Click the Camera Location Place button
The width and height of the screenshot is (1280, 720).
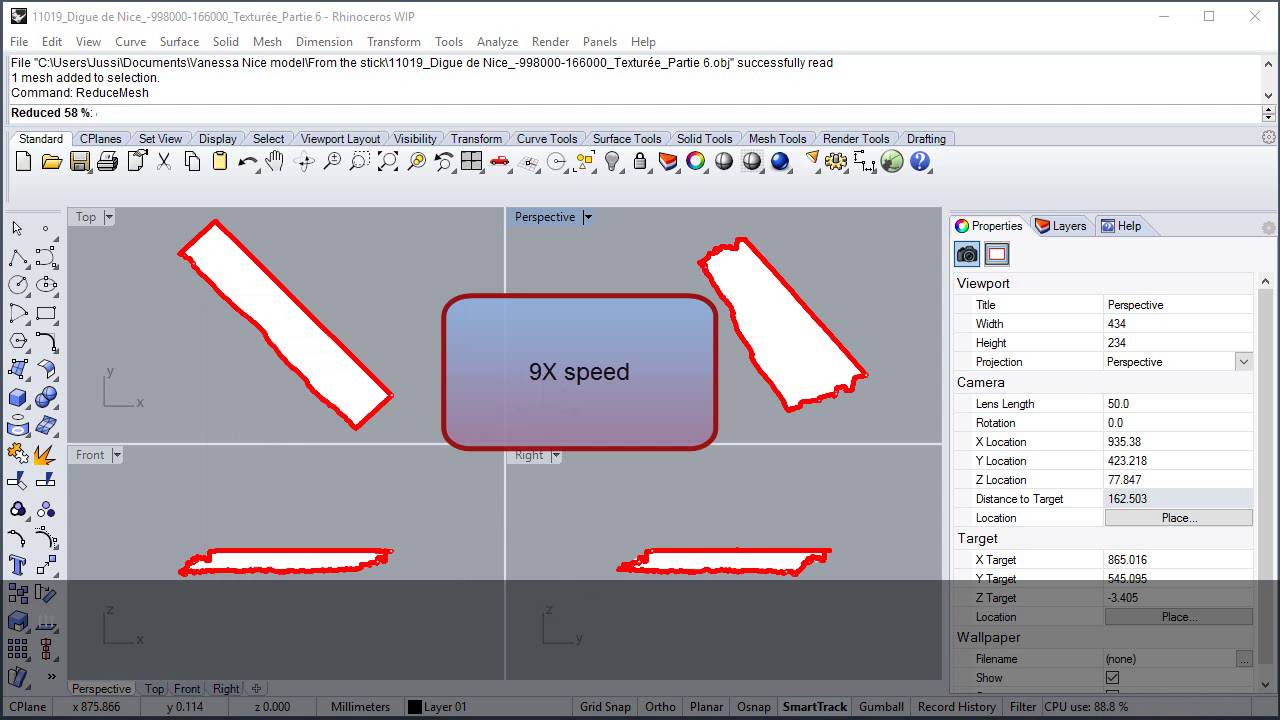click(1178, 518)
